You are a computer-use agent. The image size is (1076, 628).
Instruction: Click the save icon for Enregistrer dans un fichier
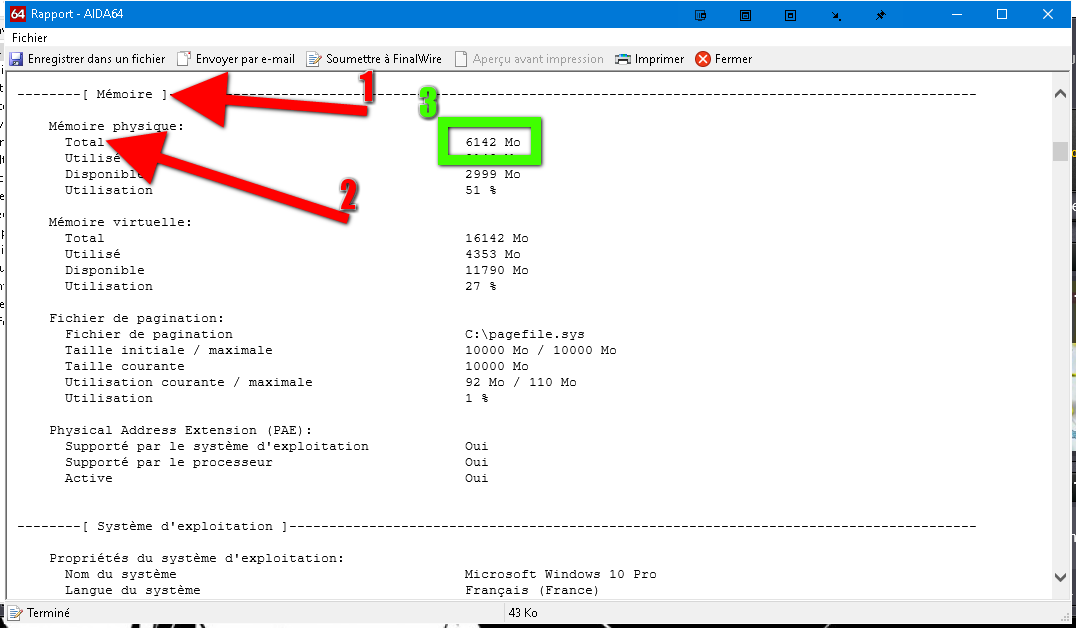pos(16,59)
